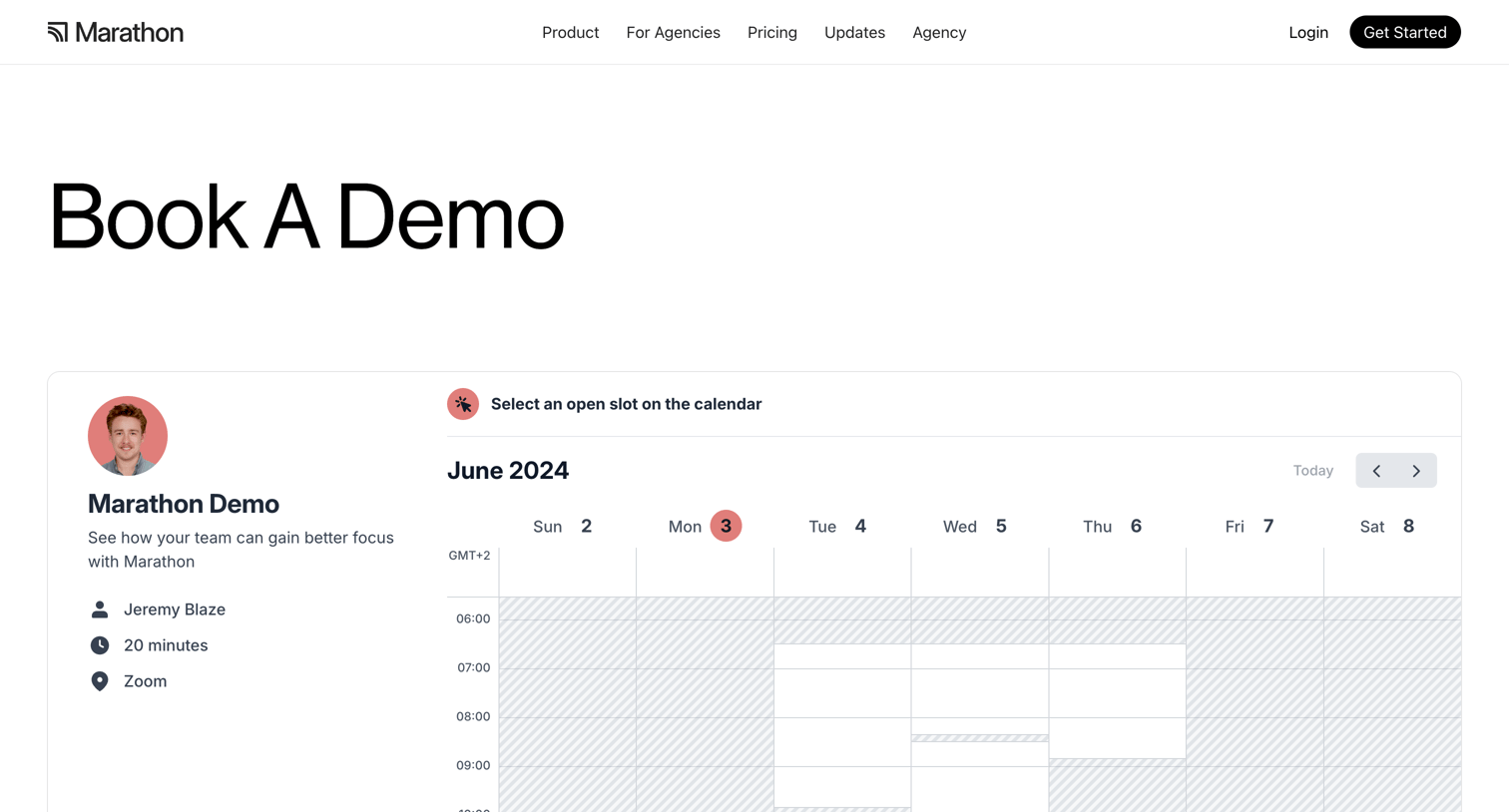The height and width of the screenshot is (812, 1509).
Task: Click the 09:00 time label
Action: pos(473,766)
